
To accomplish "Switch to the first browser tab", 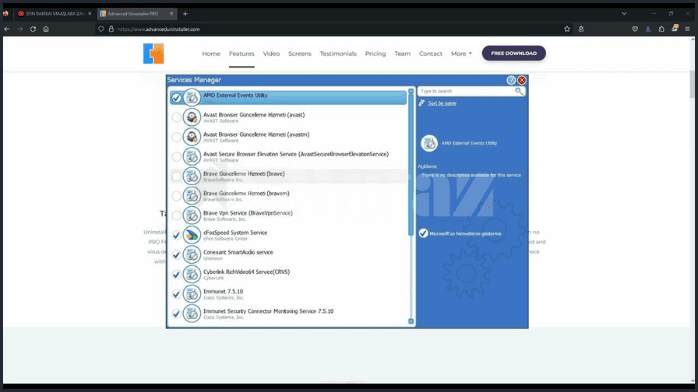I will [54, 14].
